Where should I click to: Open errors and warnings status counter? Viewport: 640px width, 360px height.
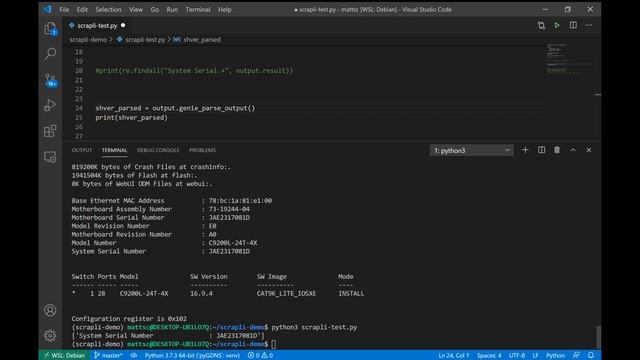coord(260,355)
